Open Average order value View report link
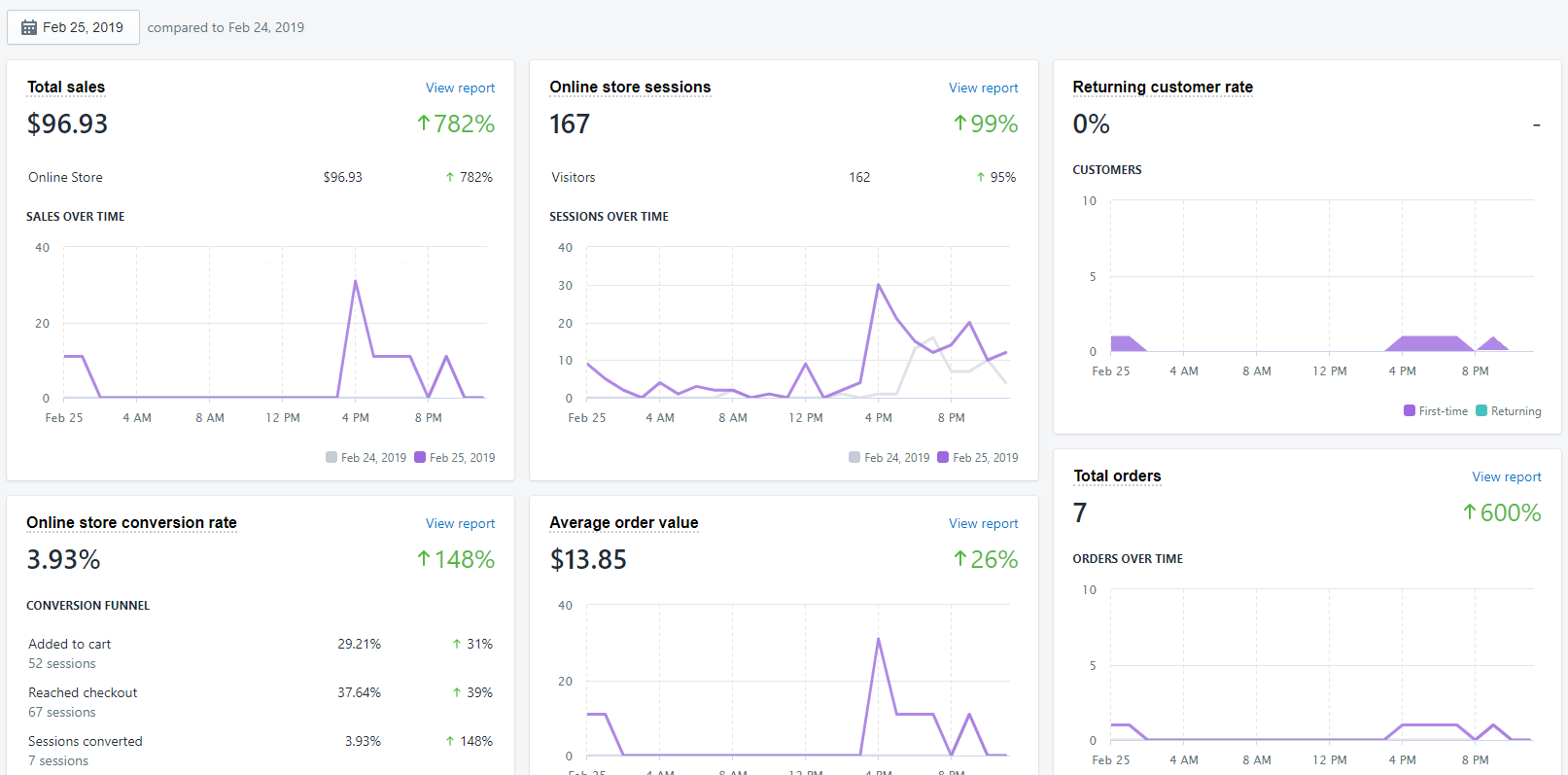 [x=983, y=523]
